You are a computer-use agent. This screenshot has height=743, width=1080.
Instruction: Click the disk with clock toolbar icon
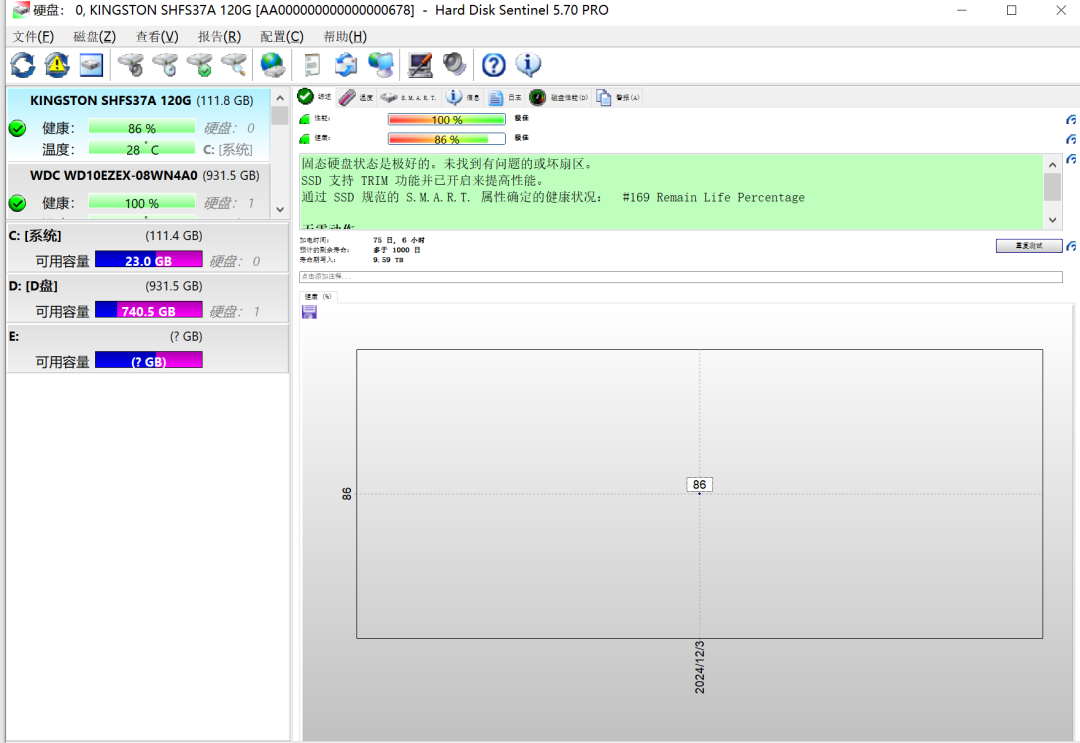pyautogui.click(x=165, y=65)
